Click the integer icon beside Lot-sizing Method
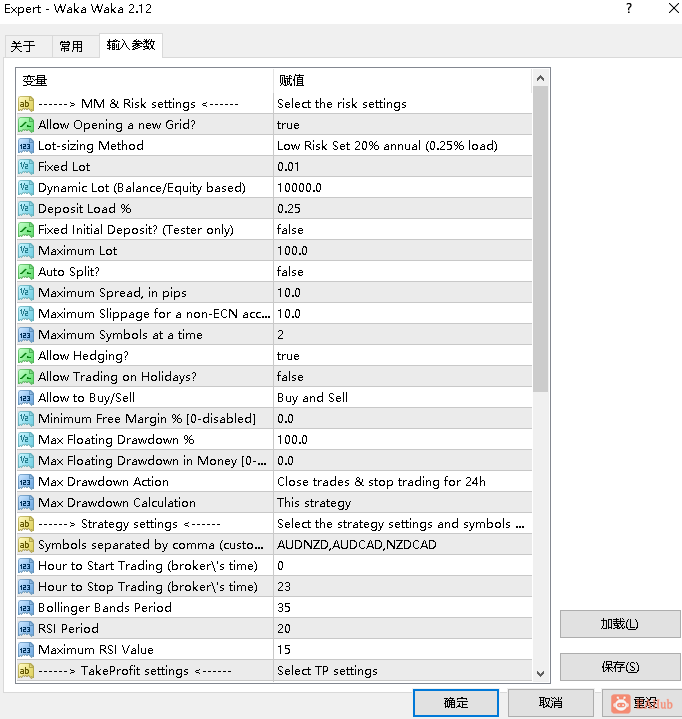The width and height of the screenshot is (682, 719). [26, 146]
